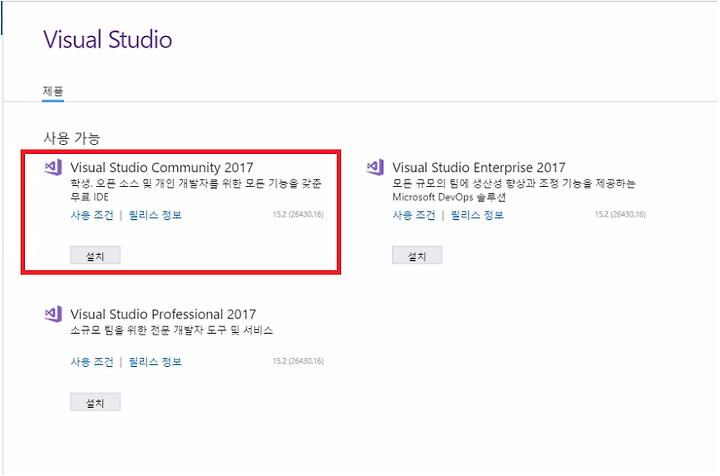Click the Professional version number 15.2 (26430.16)
Image resolution: width=720 pixels, height=476 pixels.
click(x=298, y=361)
